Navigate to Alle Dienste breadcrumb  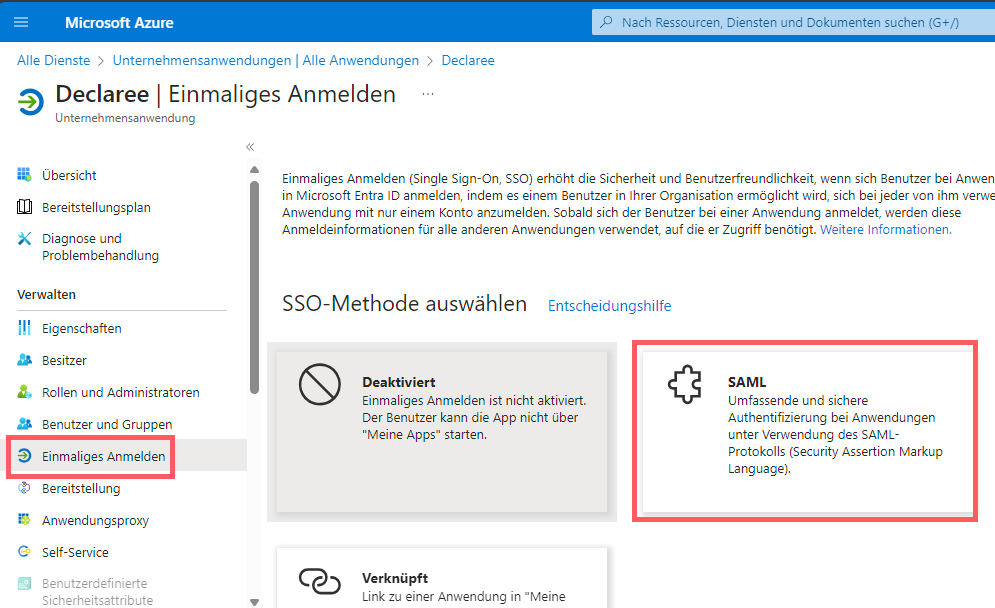[53, 60]
